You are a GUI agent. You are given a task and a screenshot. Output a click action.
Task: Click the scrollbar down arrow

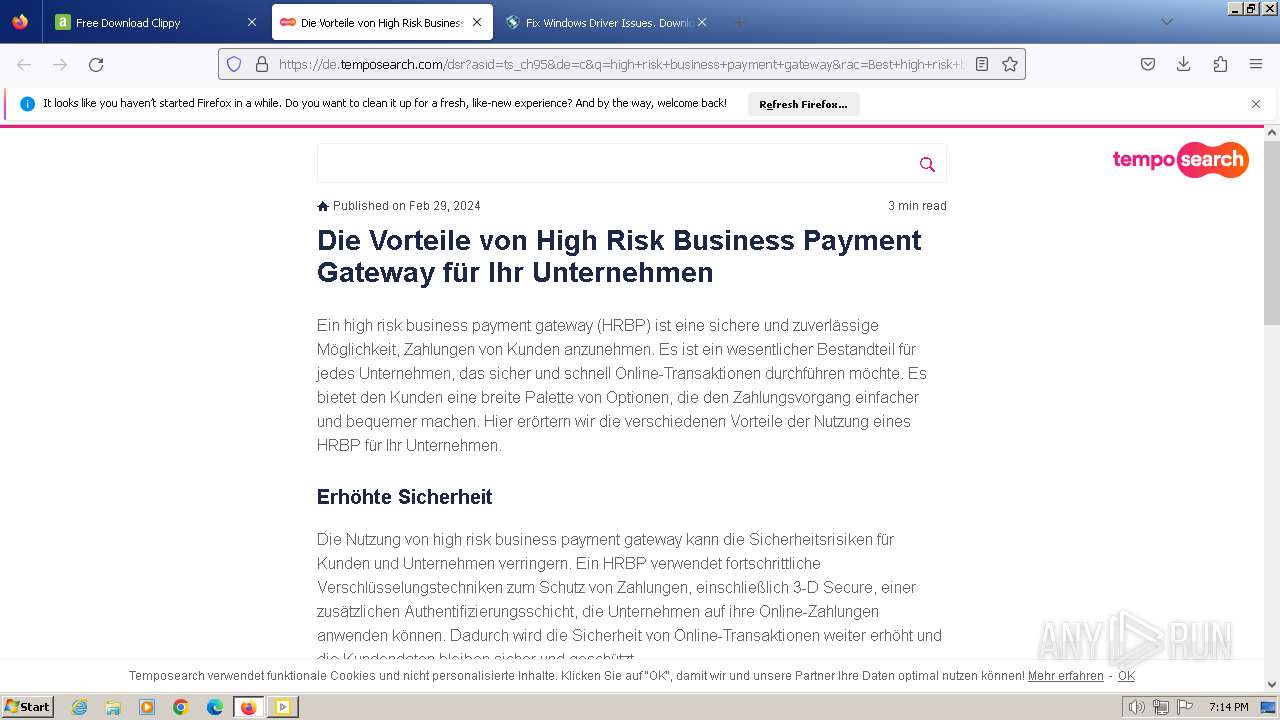[x=1272, y=685]
